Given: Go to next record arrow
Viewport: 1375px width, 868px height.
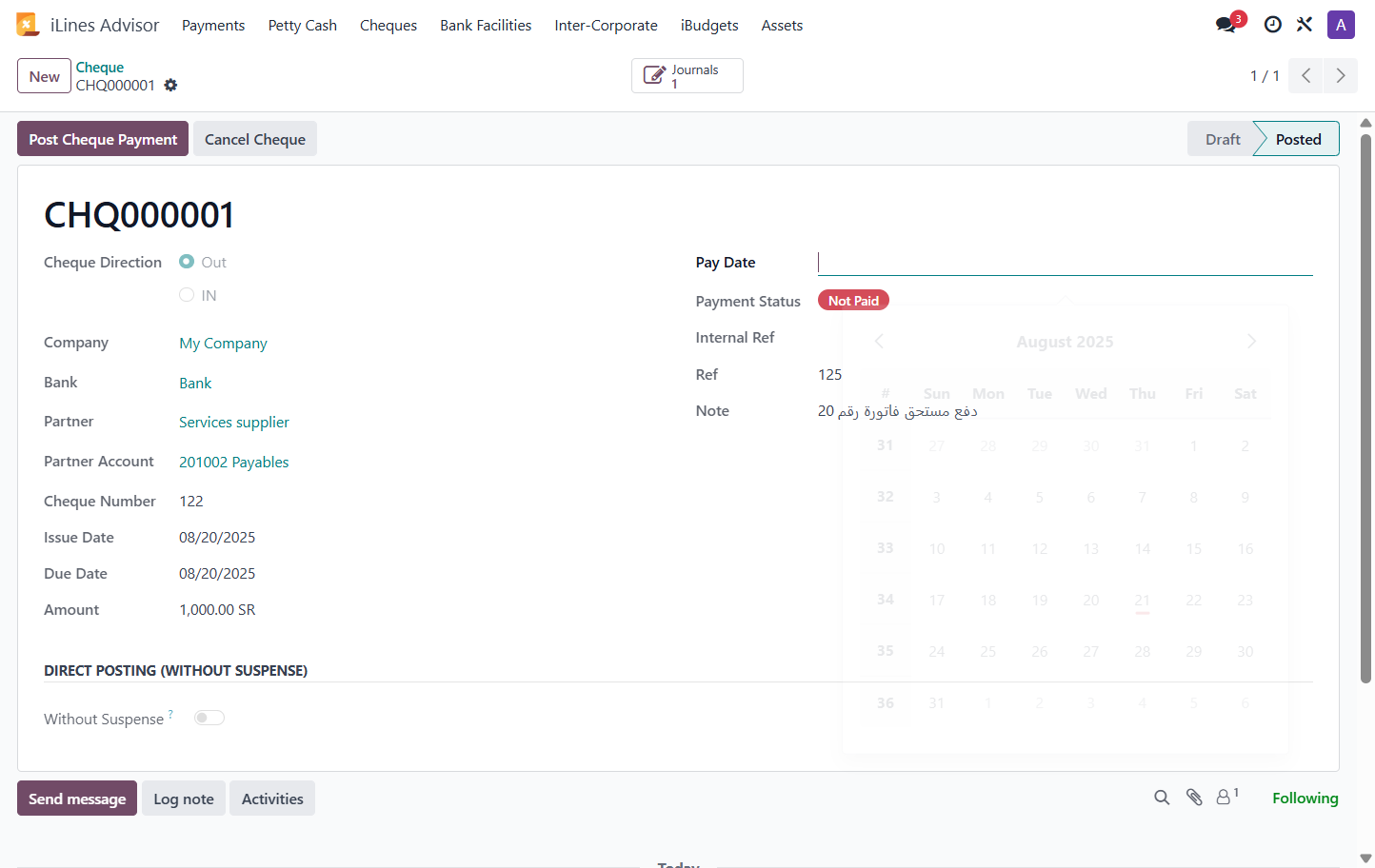Looking at the screenshot, I should point(1340,76).
